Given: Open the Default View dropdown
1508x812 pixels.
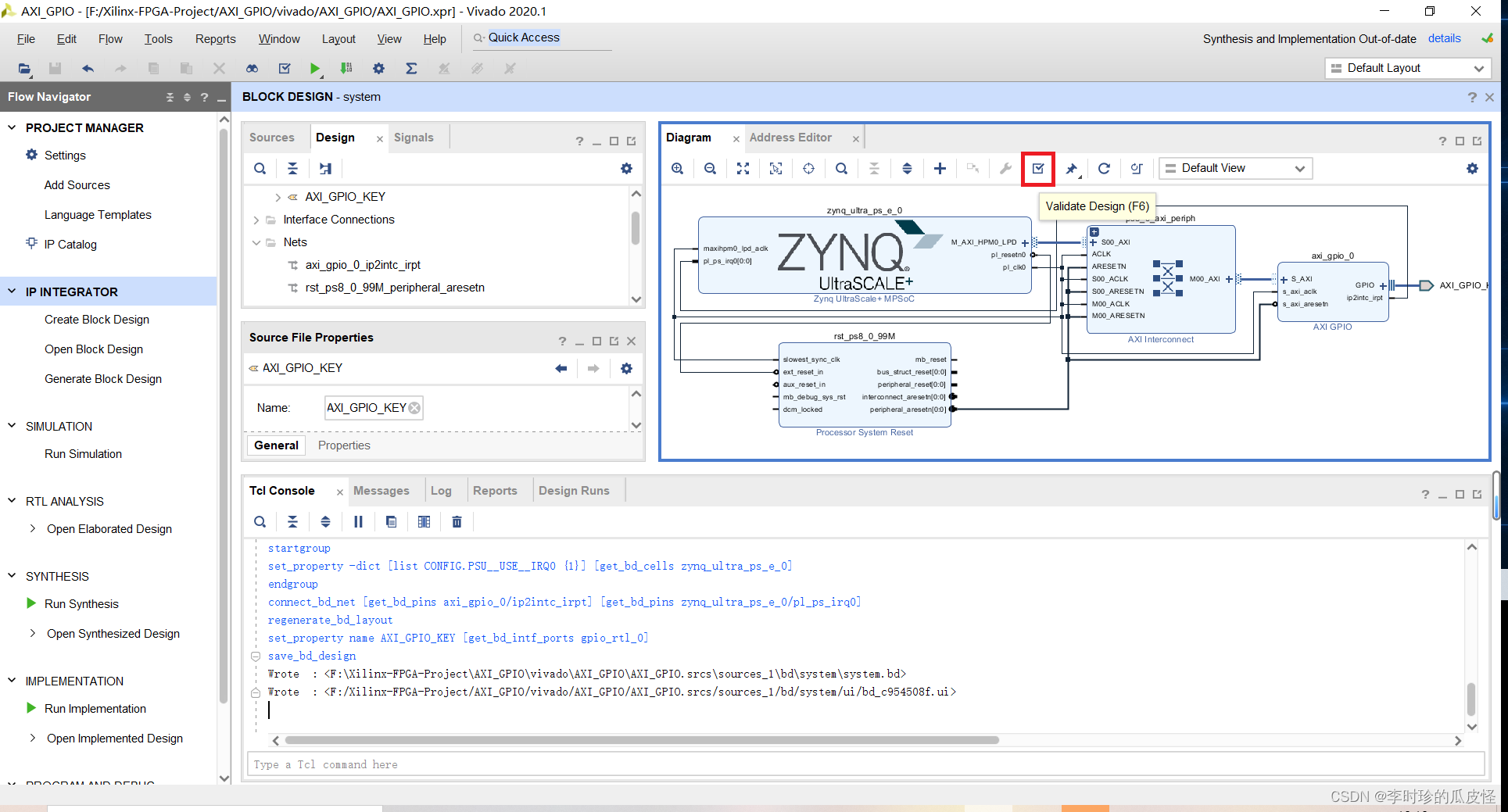Looking at the screenshot, I should 1235,168.
